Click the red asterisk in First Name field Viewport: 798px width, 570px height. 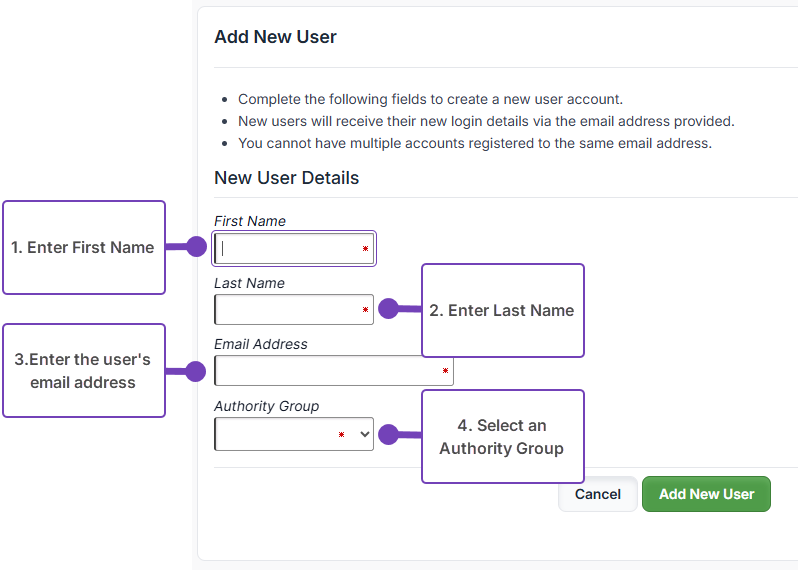tap(365, 249)
